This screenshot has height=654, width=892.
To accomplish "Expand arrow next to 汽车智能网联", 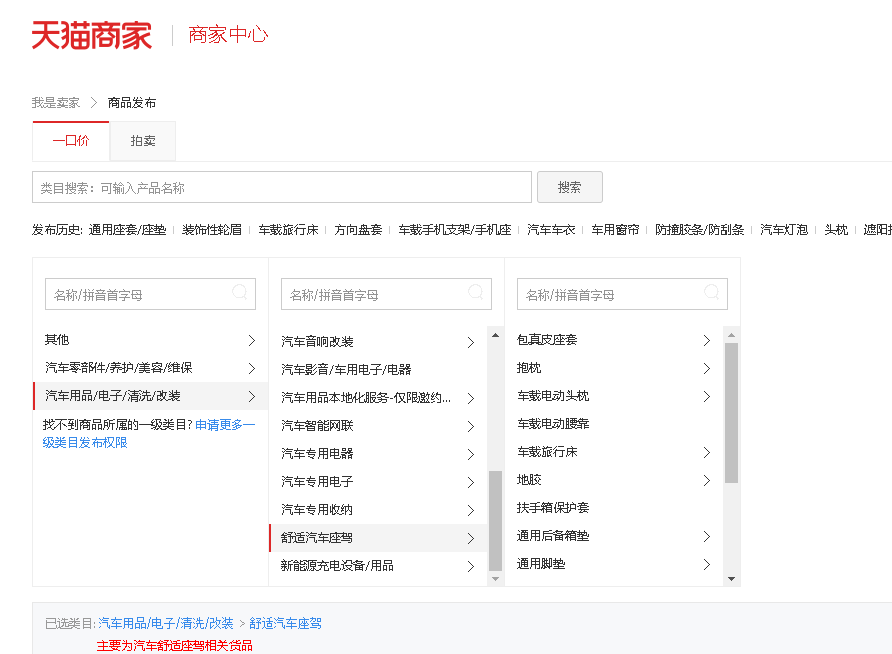I will (470, 427).
